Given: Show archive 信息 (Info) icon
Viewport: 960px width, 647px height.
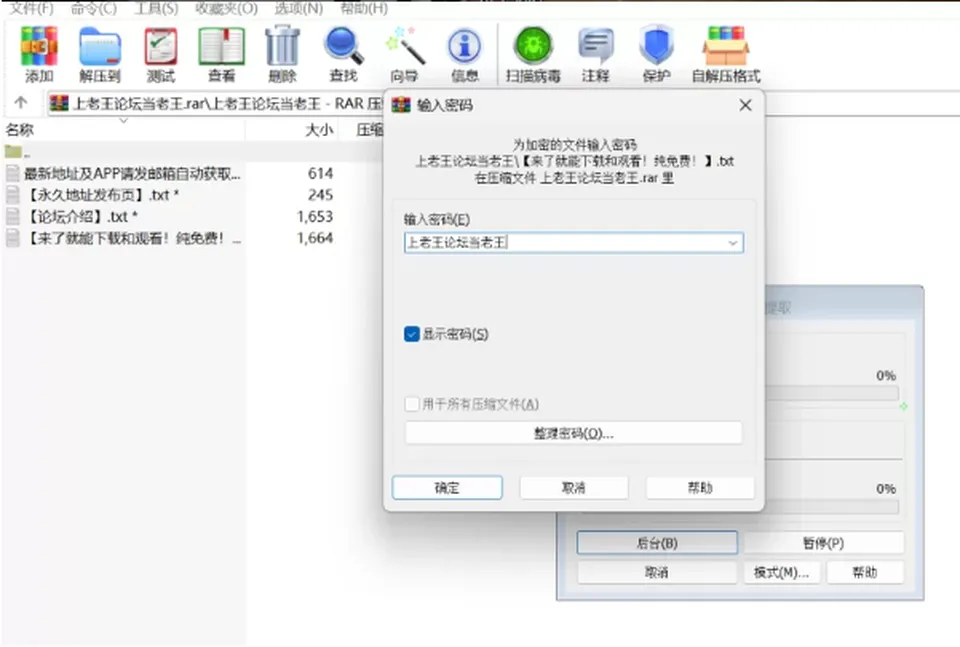Looking at the screenshot, I should [x=465, y=54].
